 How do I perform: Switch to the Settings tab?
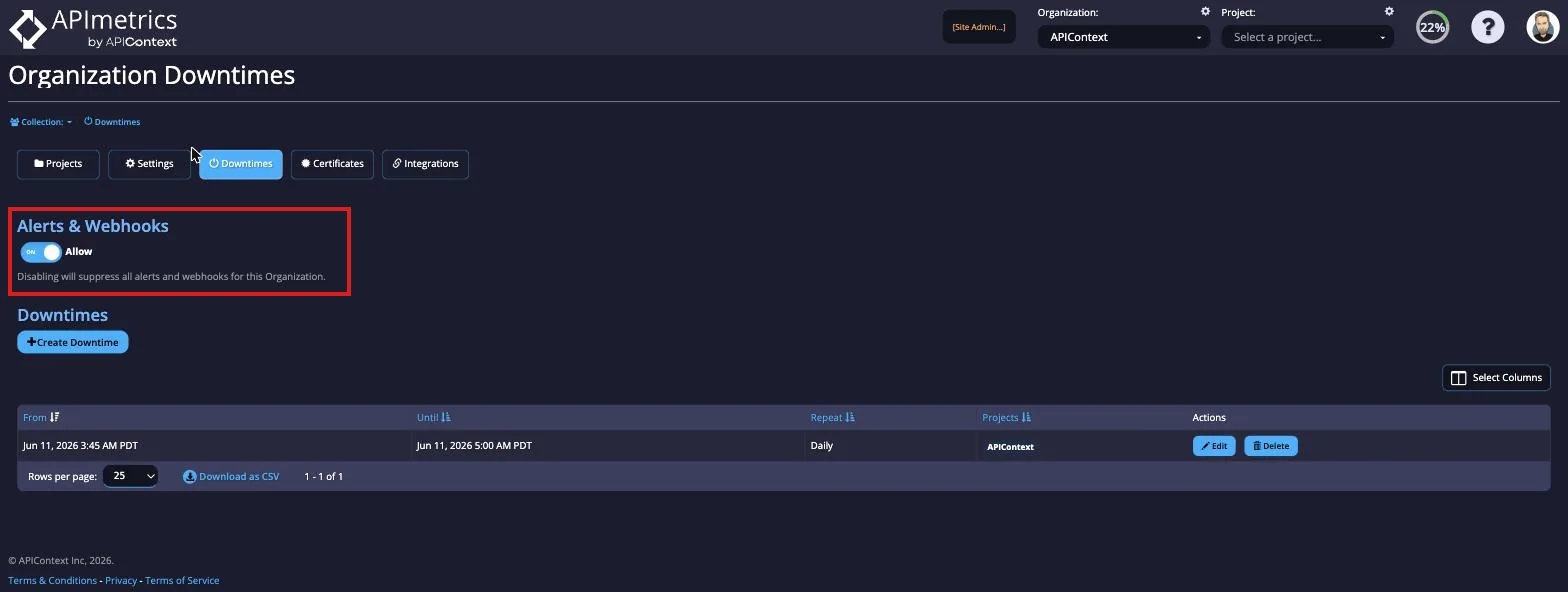149,164
